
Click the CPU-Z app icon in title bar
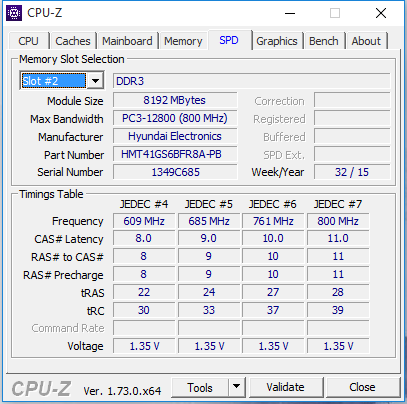tap(14, 13)
